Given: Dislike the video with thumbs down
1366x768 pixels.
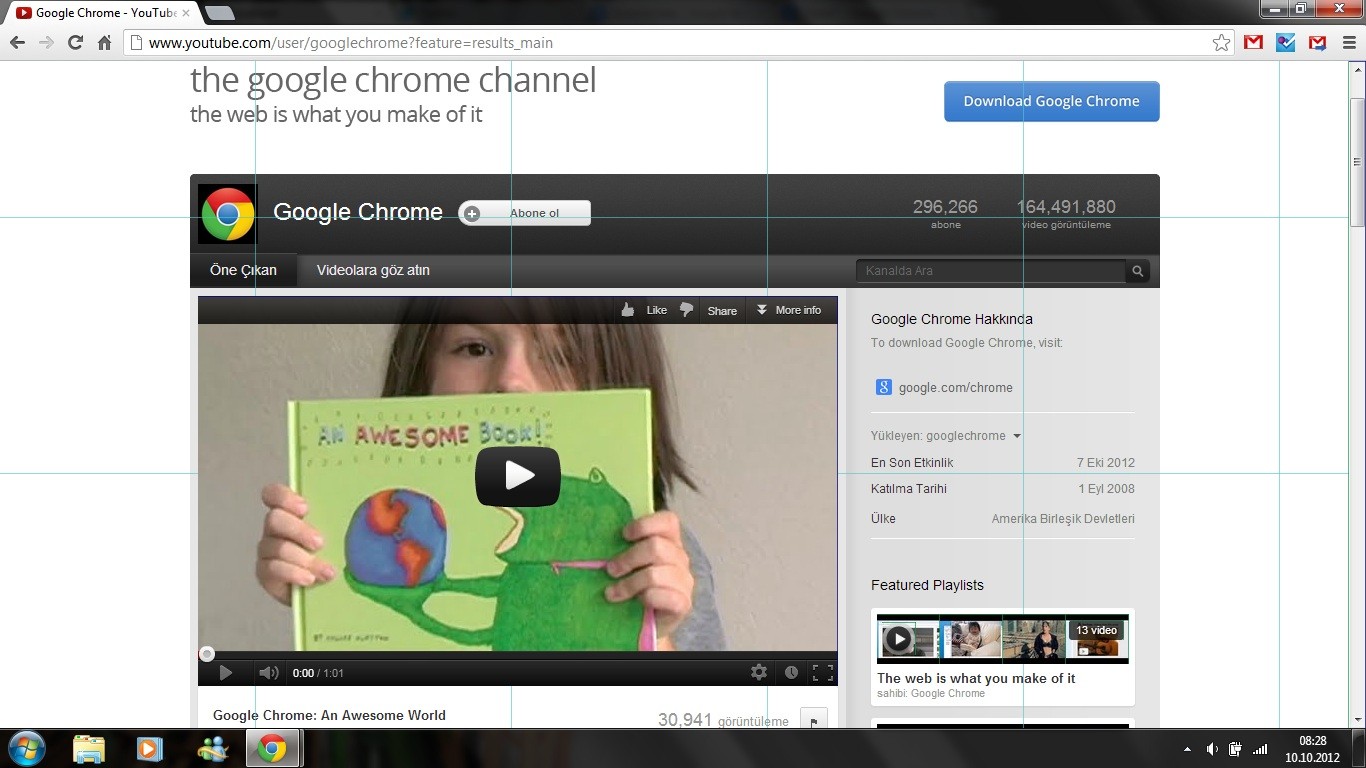Looking at the screenshot, I should [686, 310].
